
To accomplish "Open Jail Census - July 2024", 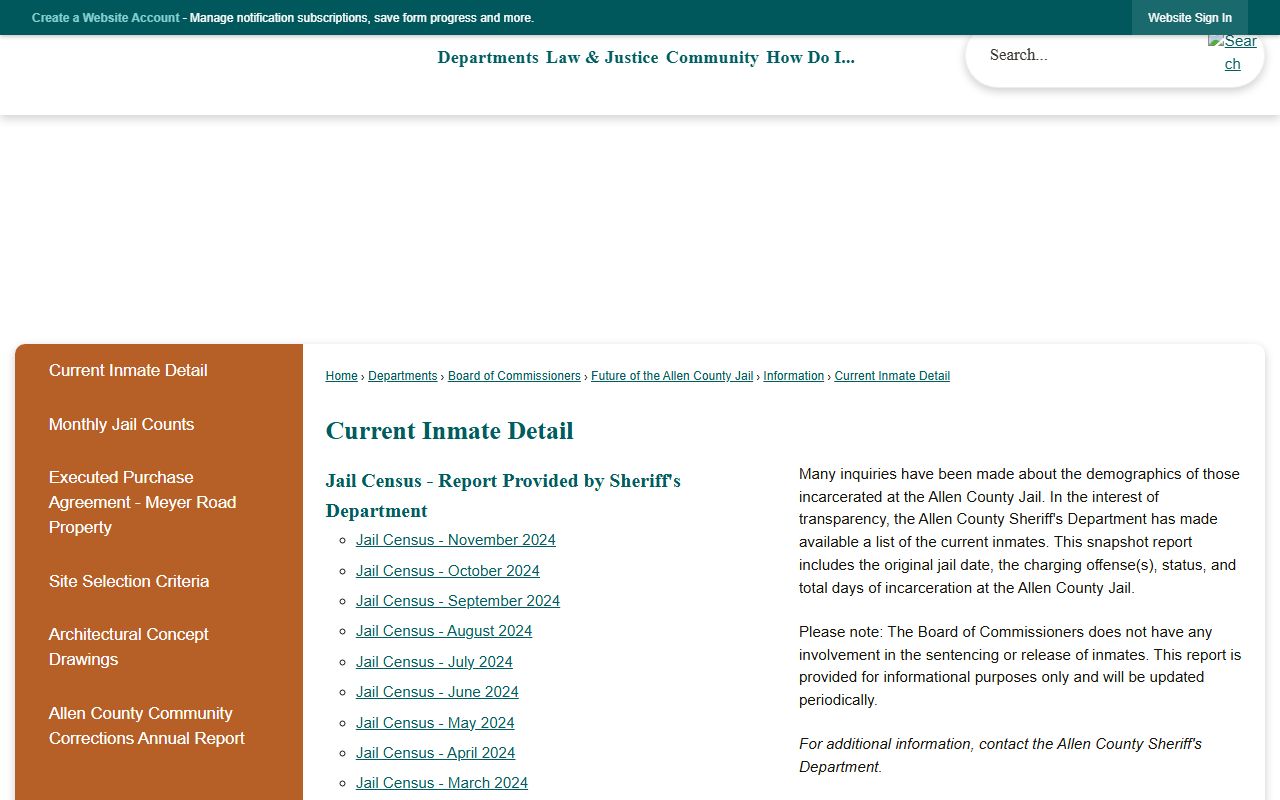I will pos(434,662).
